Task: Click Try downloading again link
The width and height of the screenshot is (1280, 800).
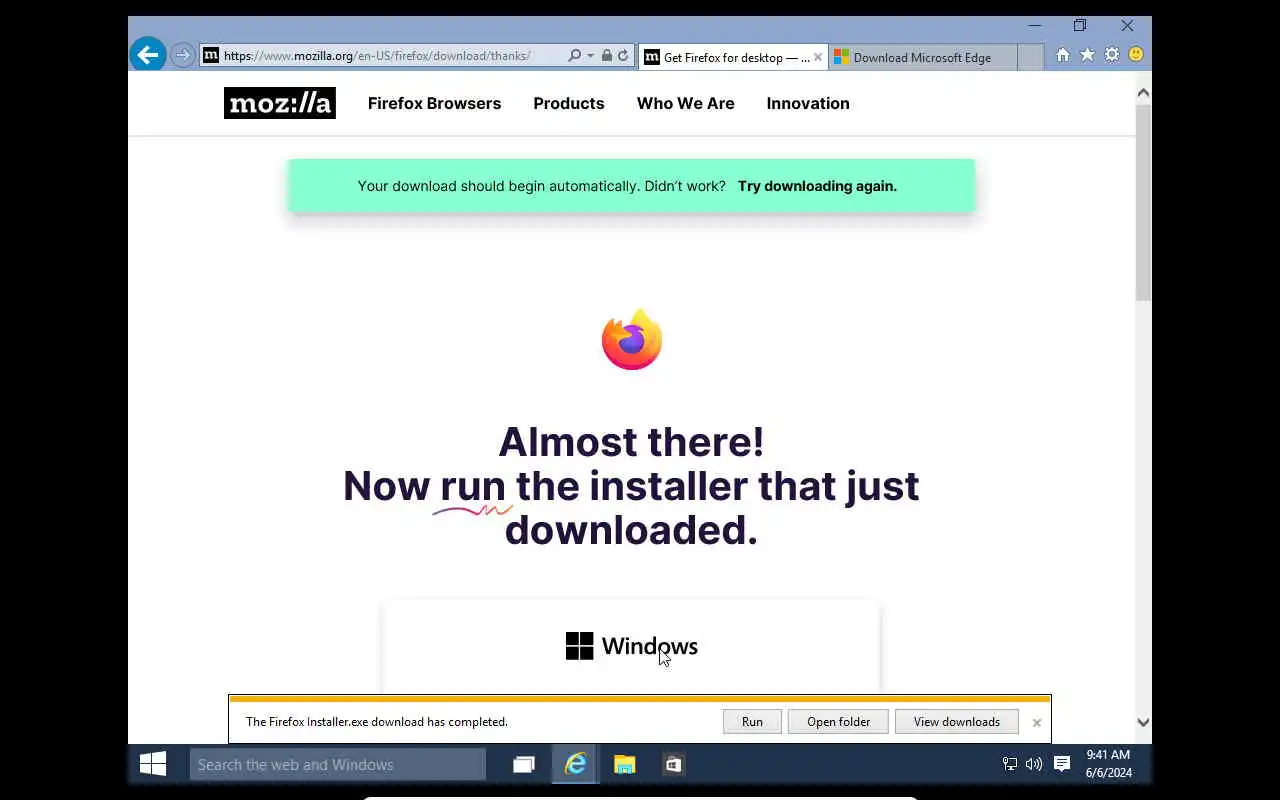Action: coord(817,186)
